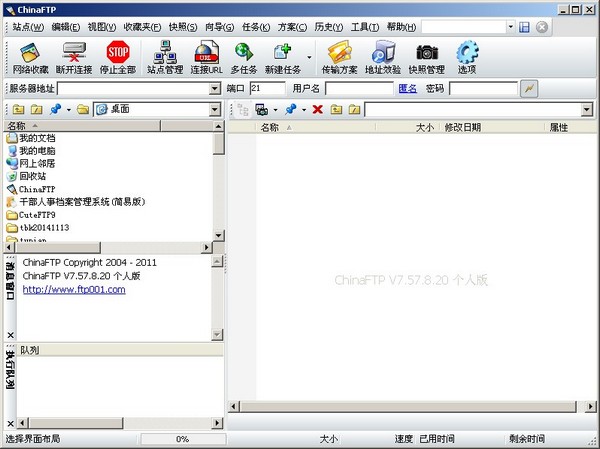Open 站点管理 site manager icon
This screenshot has height=449, width=600.
tap(165, 58)
